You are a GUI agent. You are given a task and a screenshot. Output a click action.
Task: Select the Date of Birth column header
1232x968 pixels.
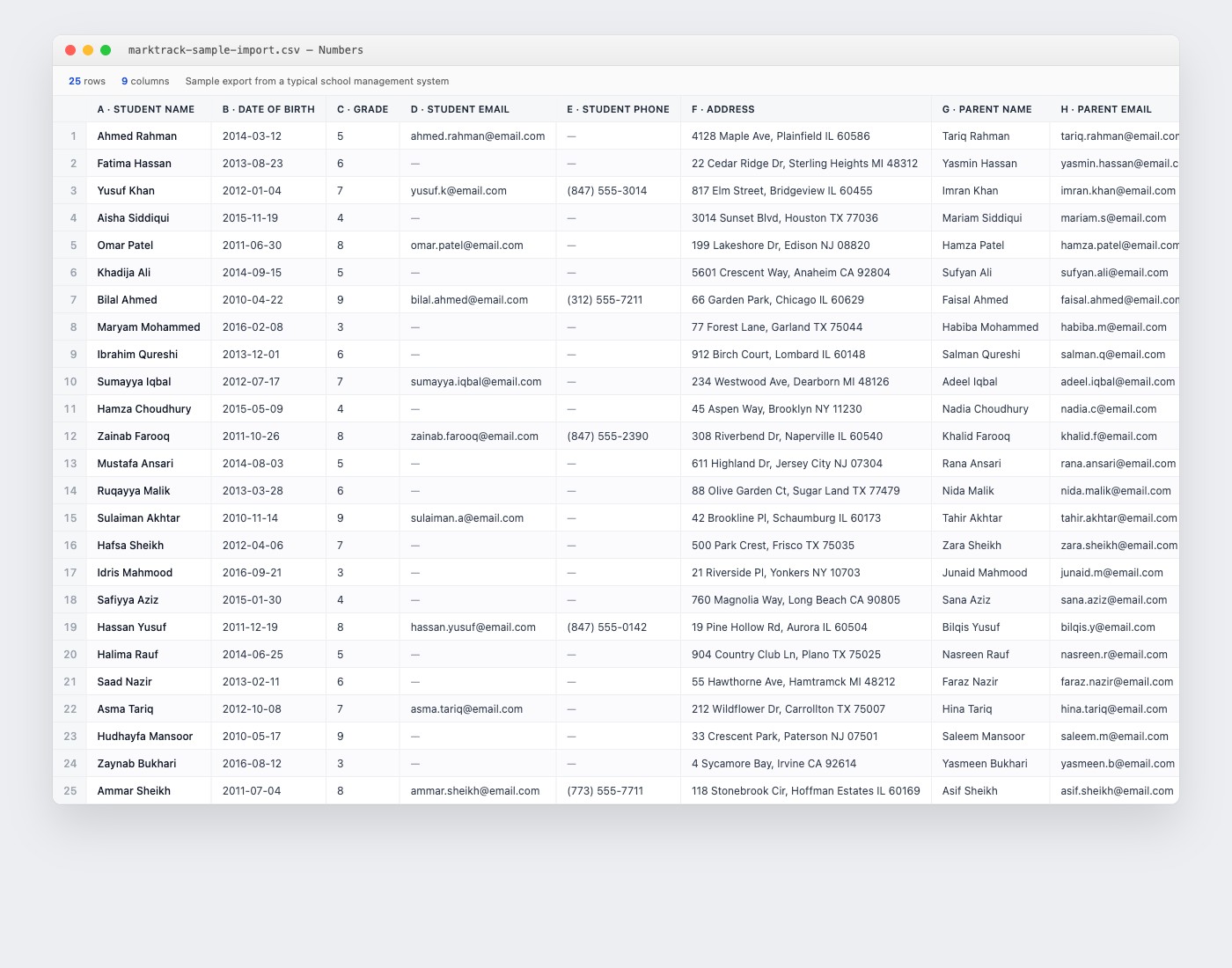point(269,109)
